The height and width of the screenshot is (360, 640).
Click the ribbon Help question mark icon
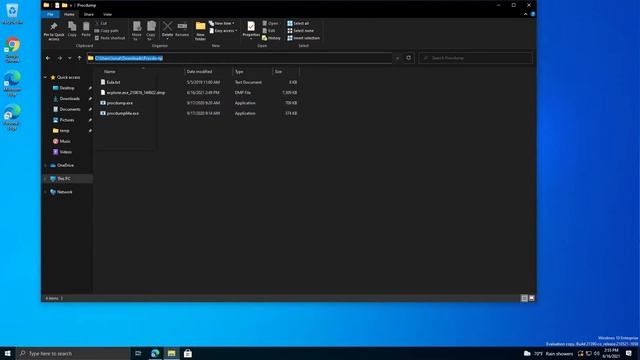(x=533, y=14)
